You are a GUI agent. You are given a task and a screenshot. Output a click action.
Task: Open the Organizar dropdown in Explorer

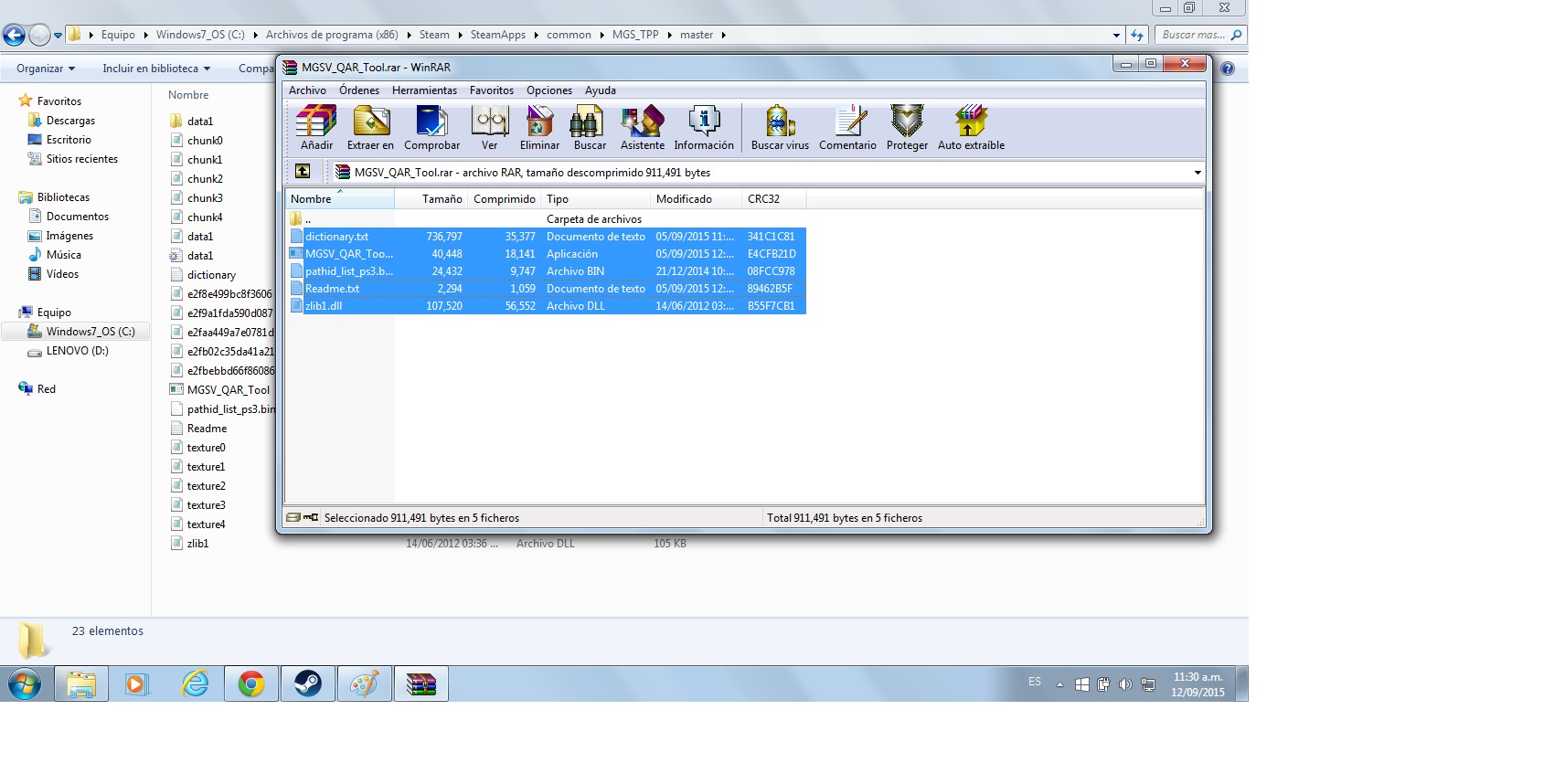point(46,69)
